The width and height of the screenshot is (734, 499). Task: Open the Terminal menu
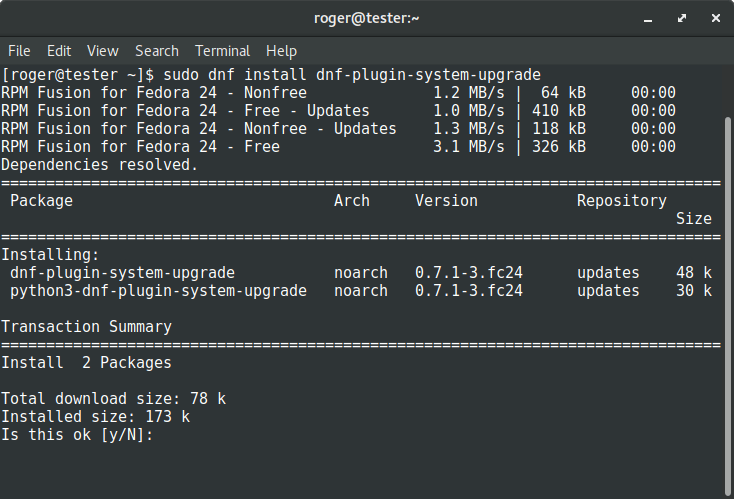(222, 51)
